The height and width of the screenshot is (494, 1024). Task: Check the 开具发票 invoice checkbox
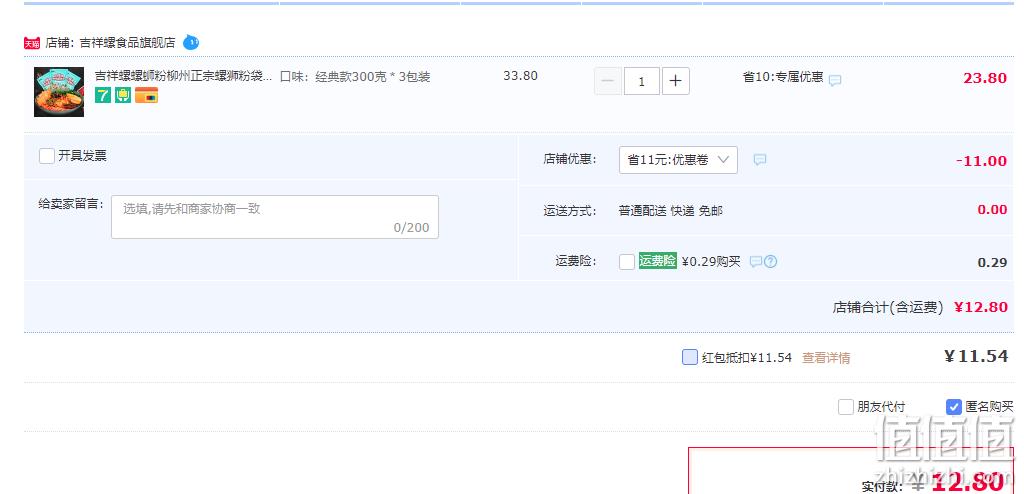tap(47, 156)
